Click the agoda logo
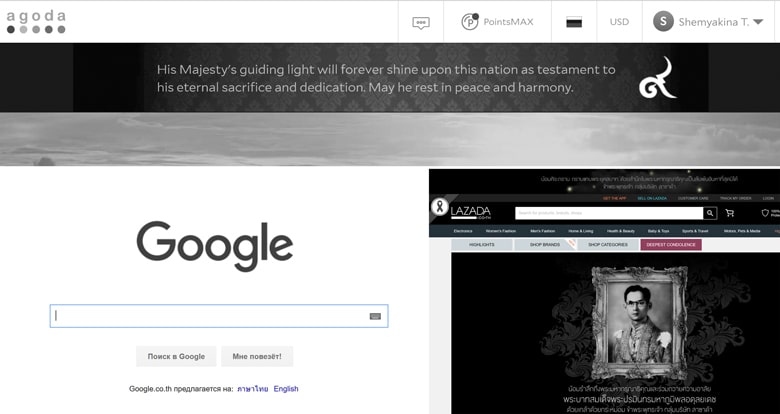 pyautogui.click(x=36, y=22)
